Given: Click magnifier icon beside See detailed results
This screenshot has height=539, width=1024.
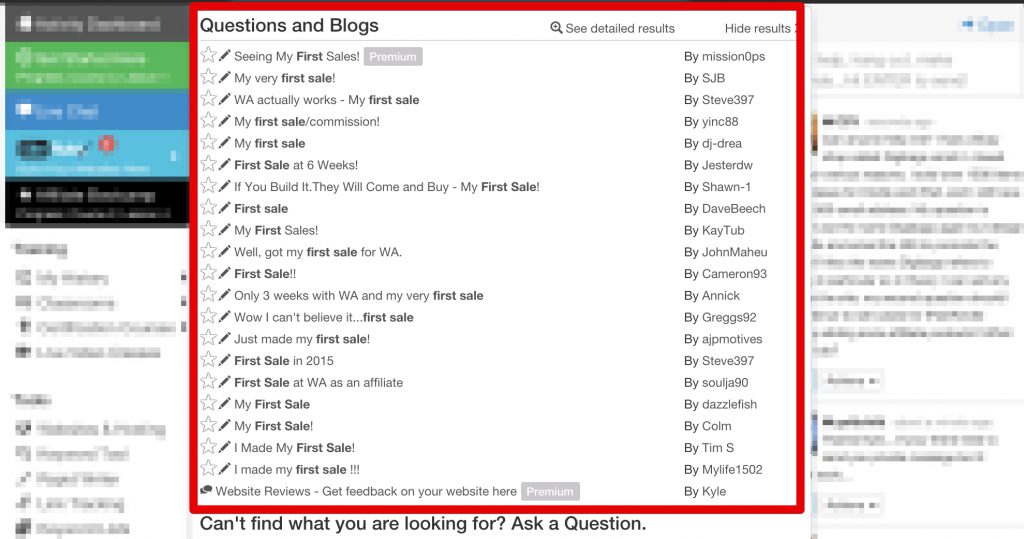Looking at the screenshot, I should 556,27.
